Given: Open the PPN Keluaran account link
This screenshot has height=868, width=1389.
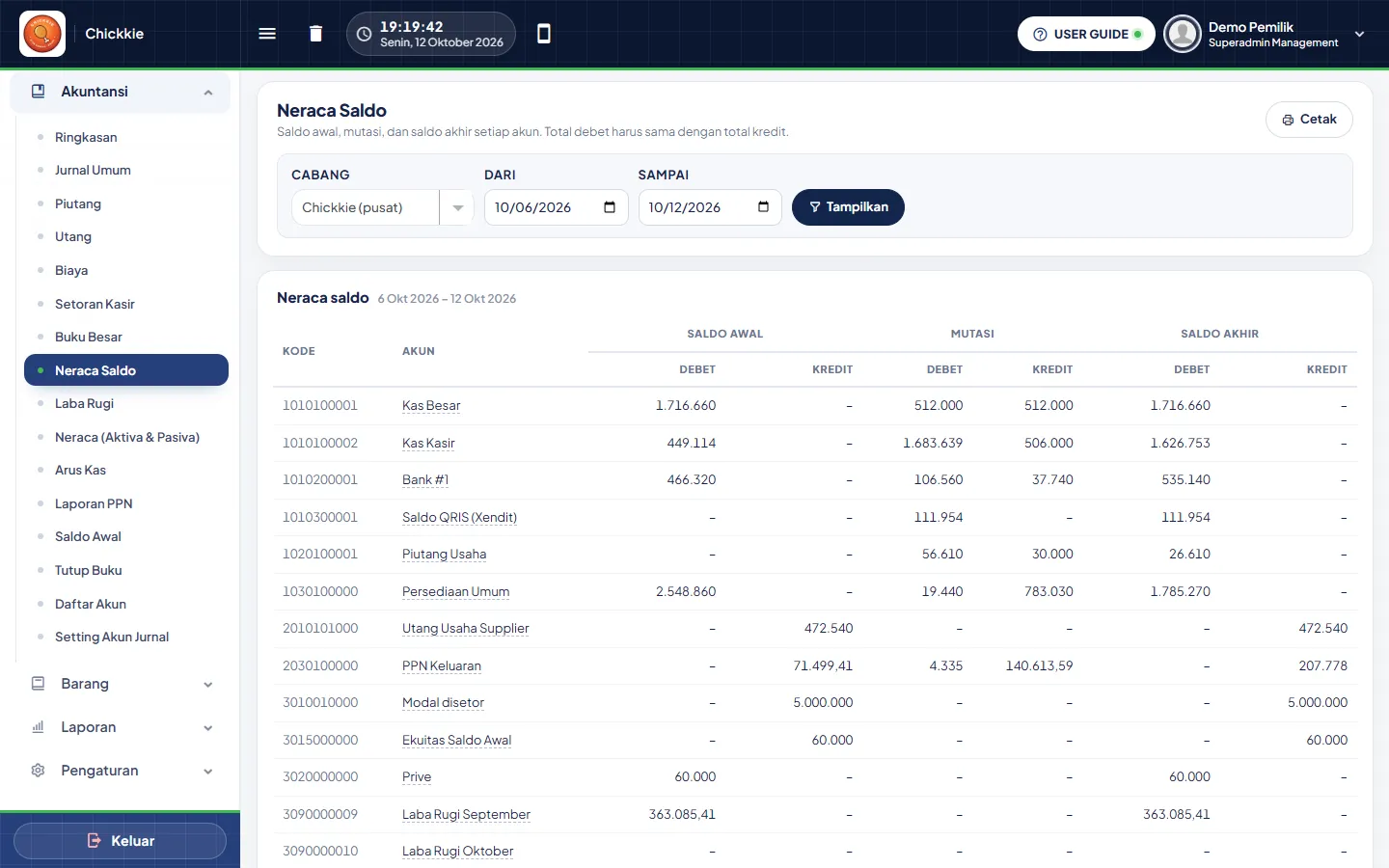Looking at the screenshot, I should tap(442, 666).
